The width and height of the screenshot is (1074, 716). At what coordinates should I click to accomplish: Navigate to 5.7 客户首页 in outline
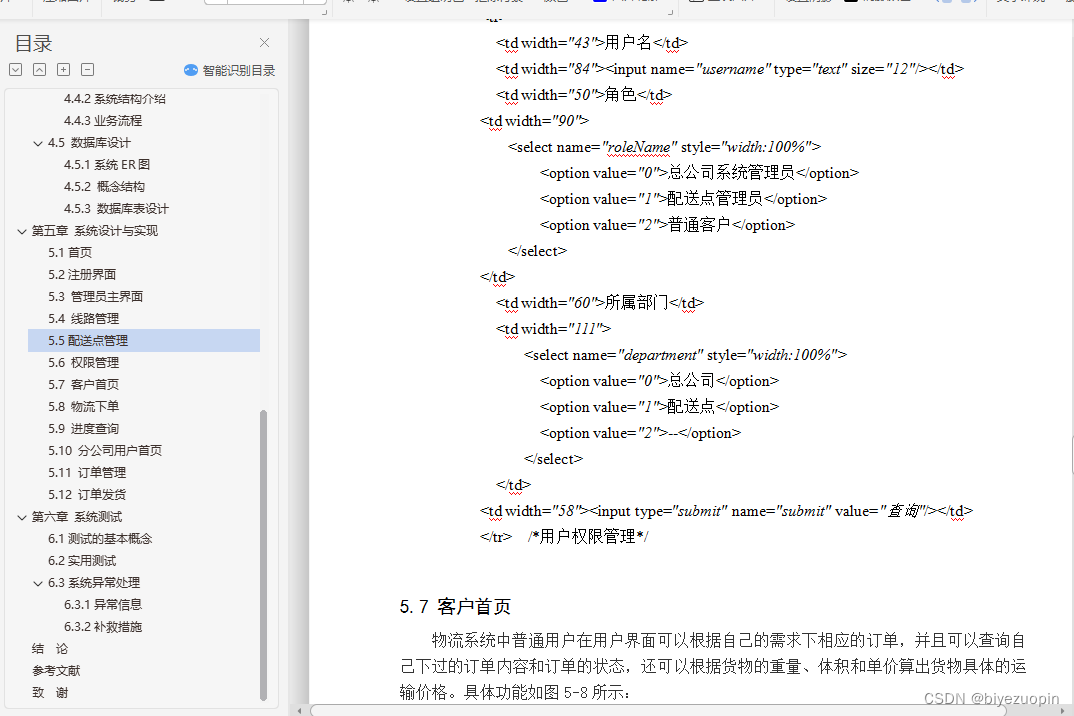(84, 384)
